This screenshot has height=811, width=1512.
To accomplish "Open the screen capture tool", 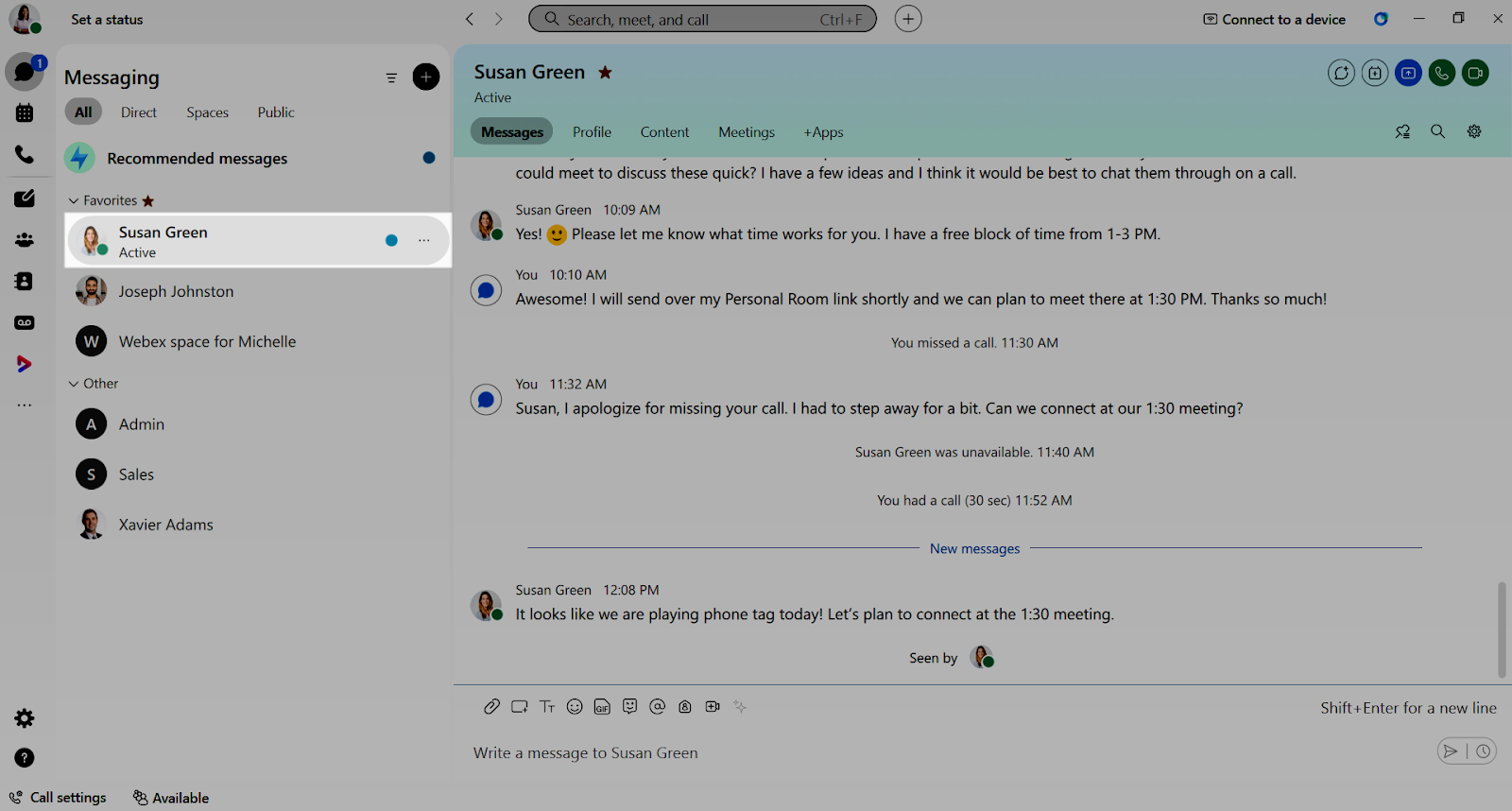I will pyautogui.click(x=519, y=707).
